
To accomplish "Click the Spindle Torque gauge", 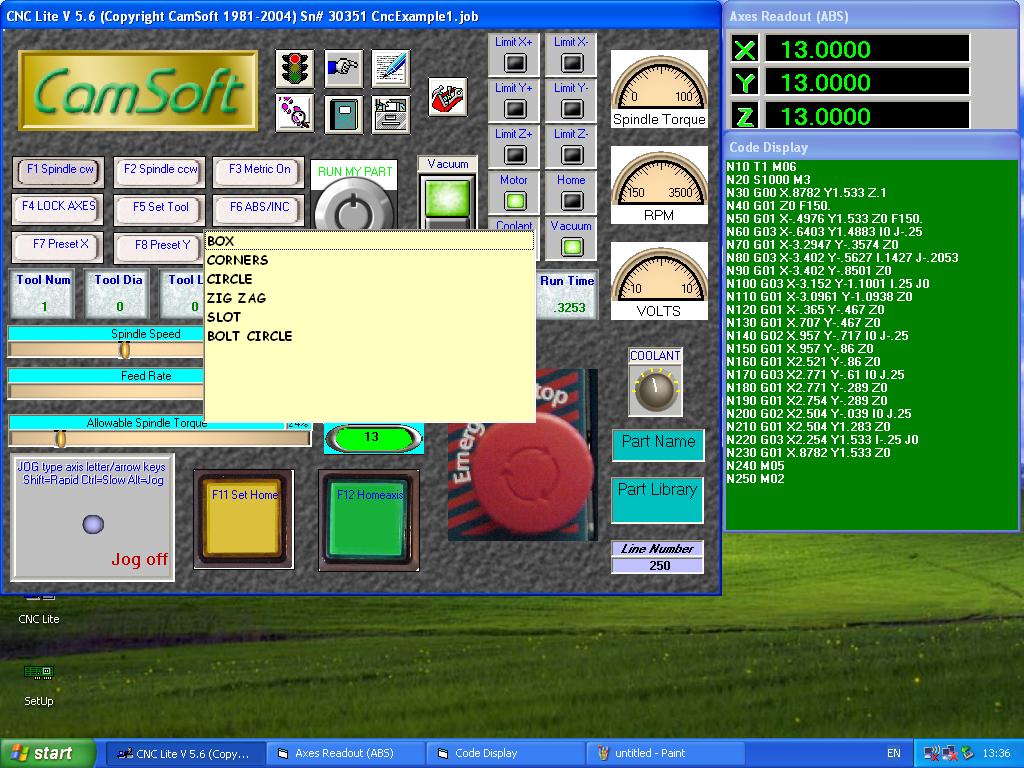I will 659,89.
